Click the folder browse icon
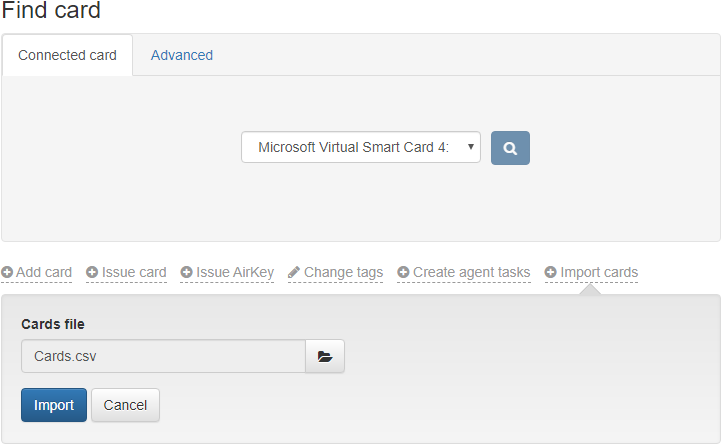Viewport: 722px width, 445px height. point(324,356)
